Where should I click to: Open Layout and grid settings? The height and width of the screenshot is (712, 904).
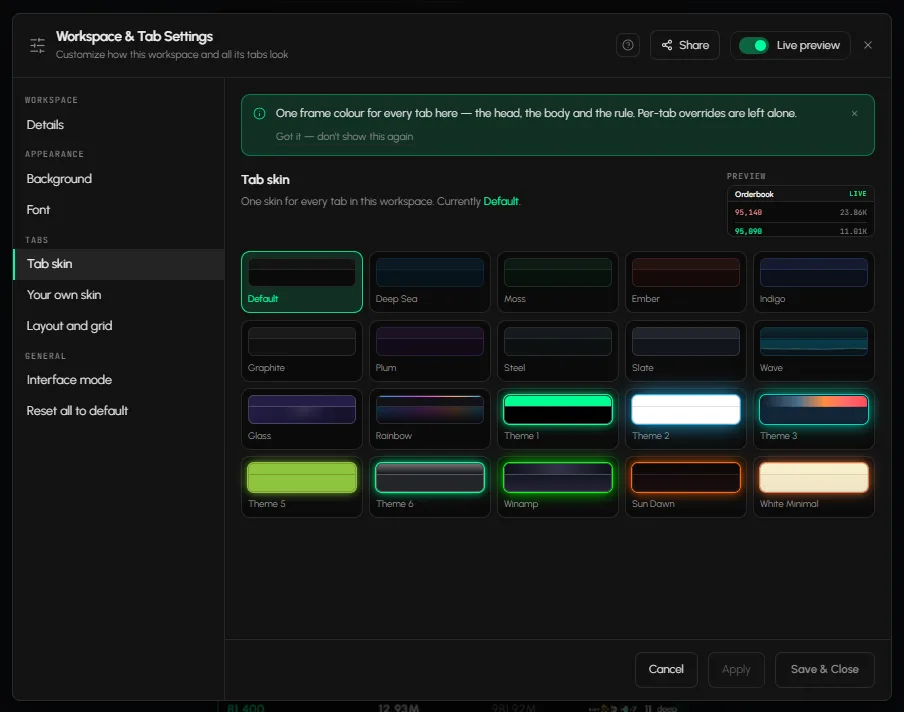coord(119,326)
